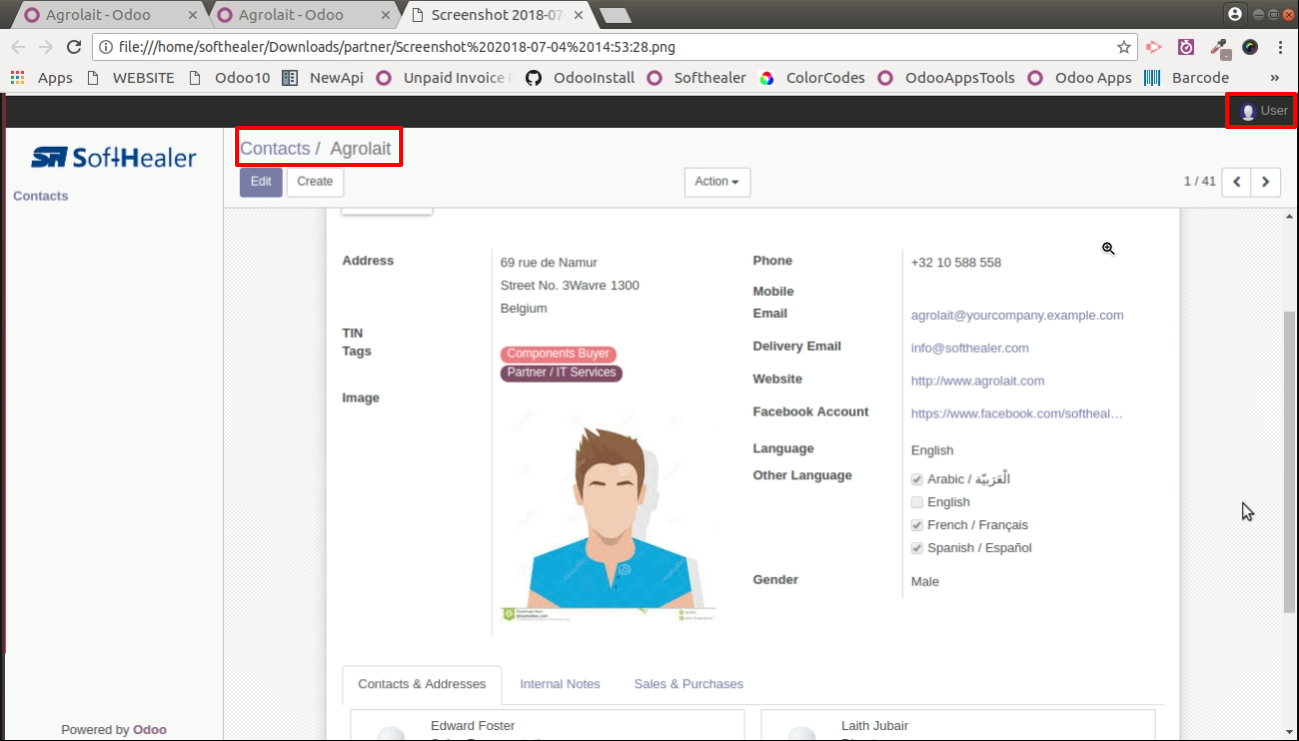Select the Contacts & Addresses tab
Image resolution: width=1299 pixels, height=741 pixels.
[422, 684]
